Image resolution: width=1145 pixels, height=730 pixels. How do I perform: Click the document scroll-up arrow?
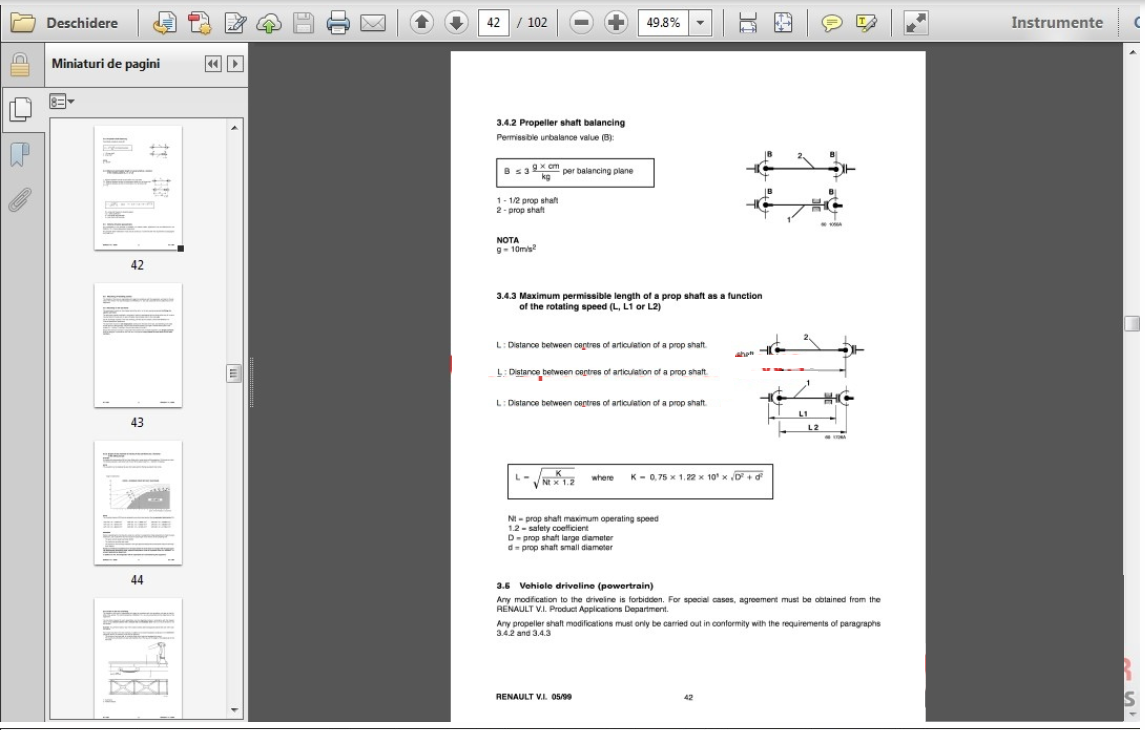point(1134,53)
